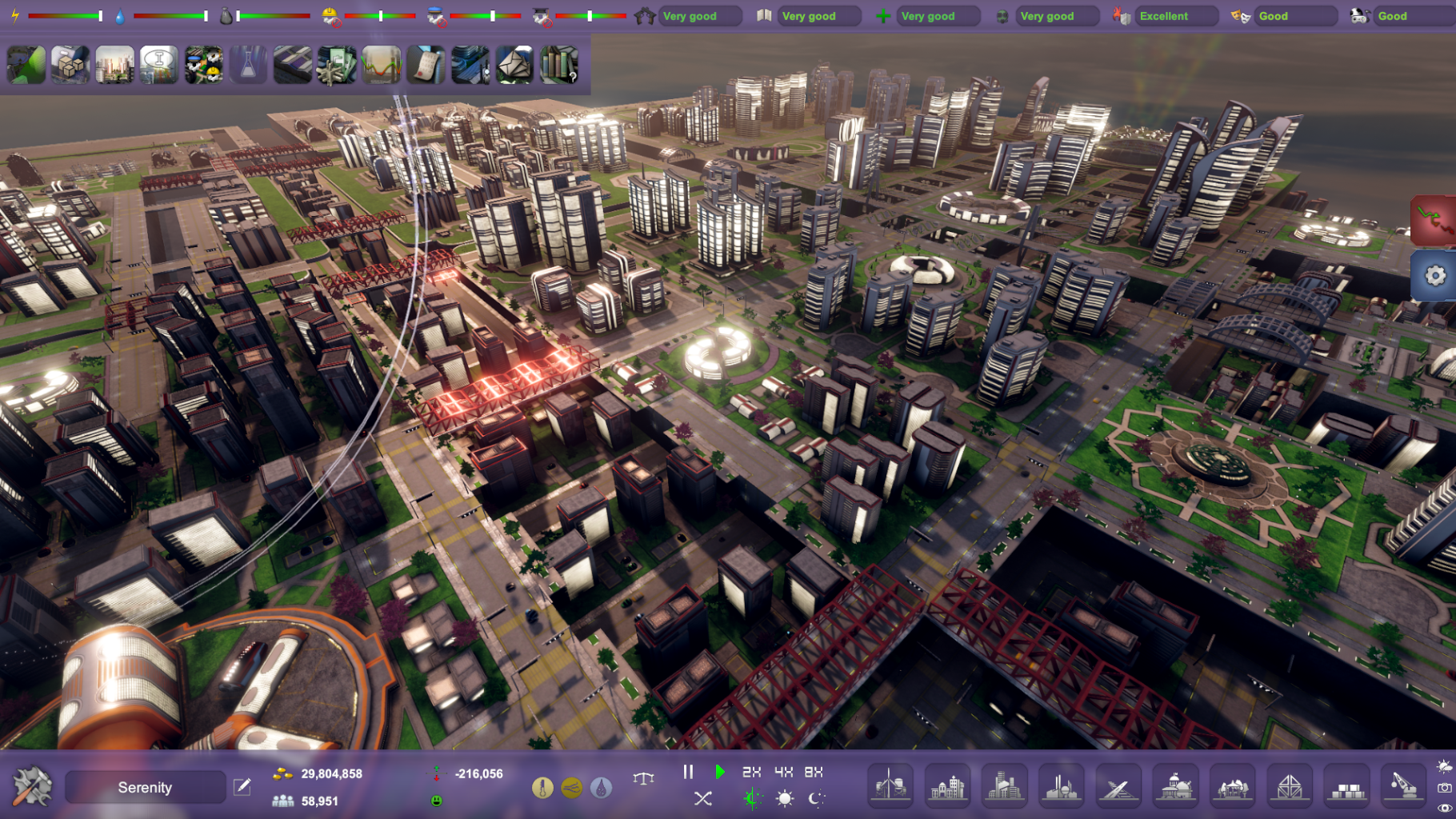Open the stacked blocks build menu

[x=1347, y=785]
